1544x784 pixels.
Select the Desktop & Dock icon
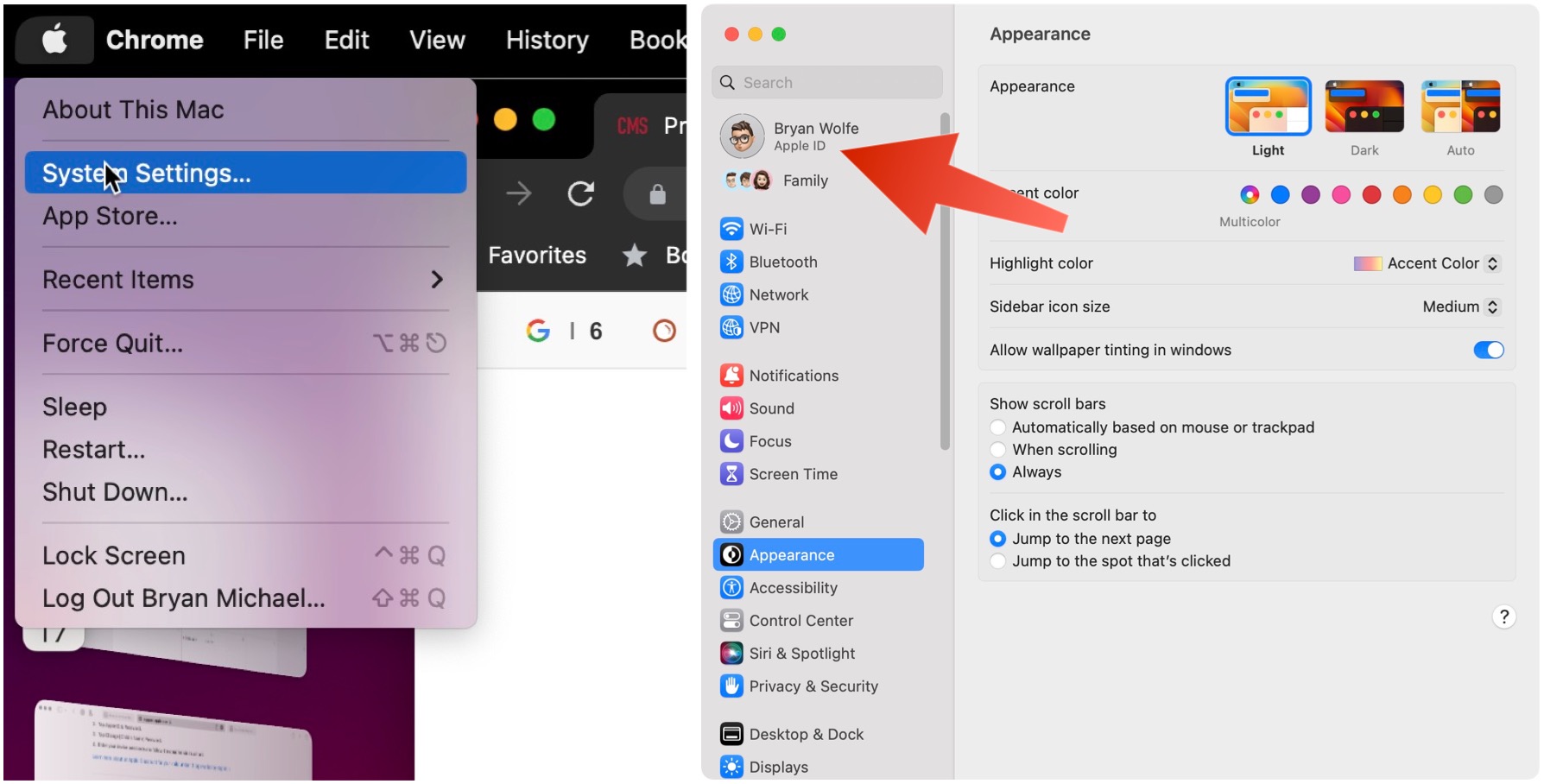click(731, 735)
